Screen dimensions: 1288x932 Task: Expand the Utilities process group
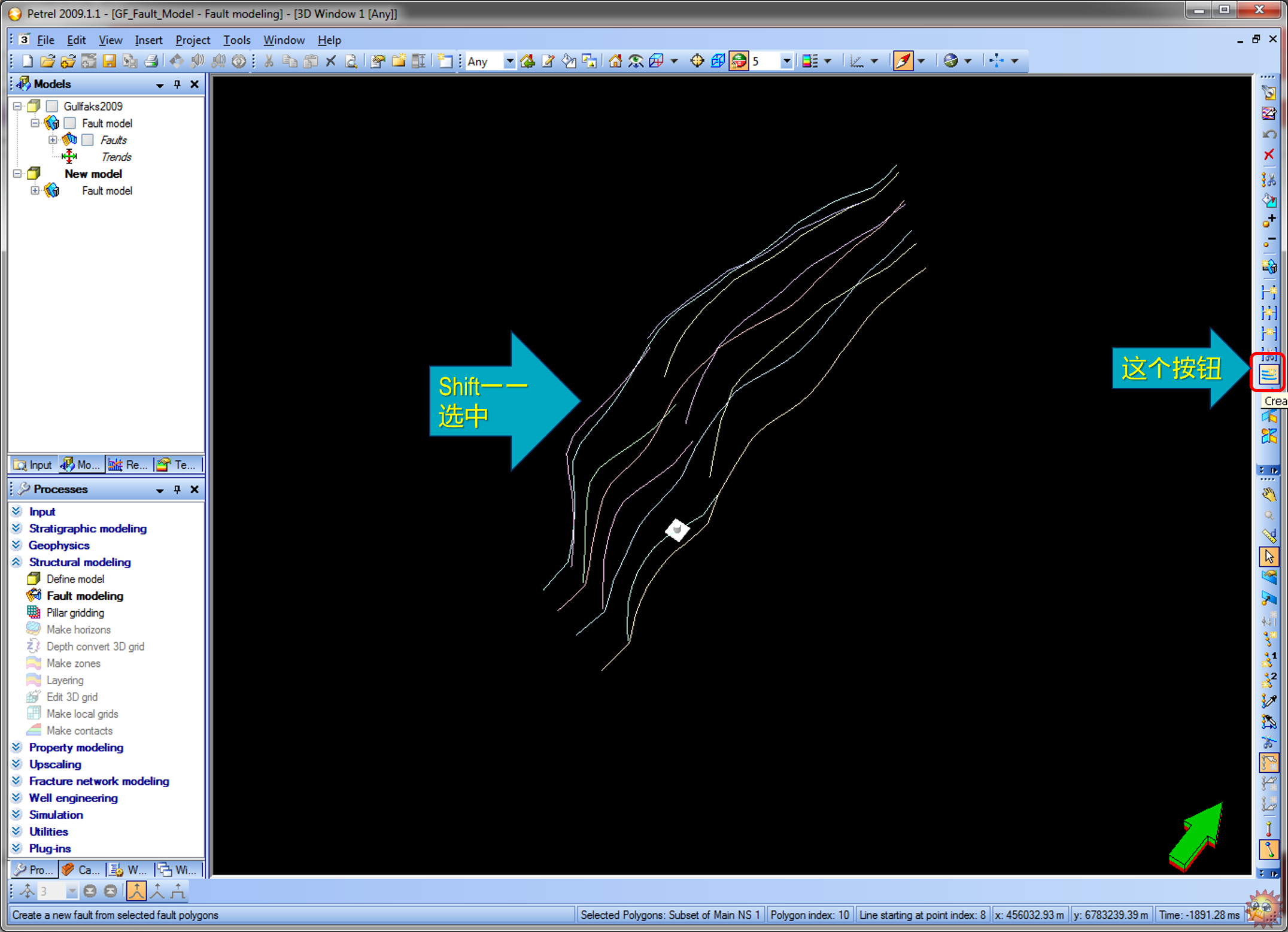pos(17,831)
